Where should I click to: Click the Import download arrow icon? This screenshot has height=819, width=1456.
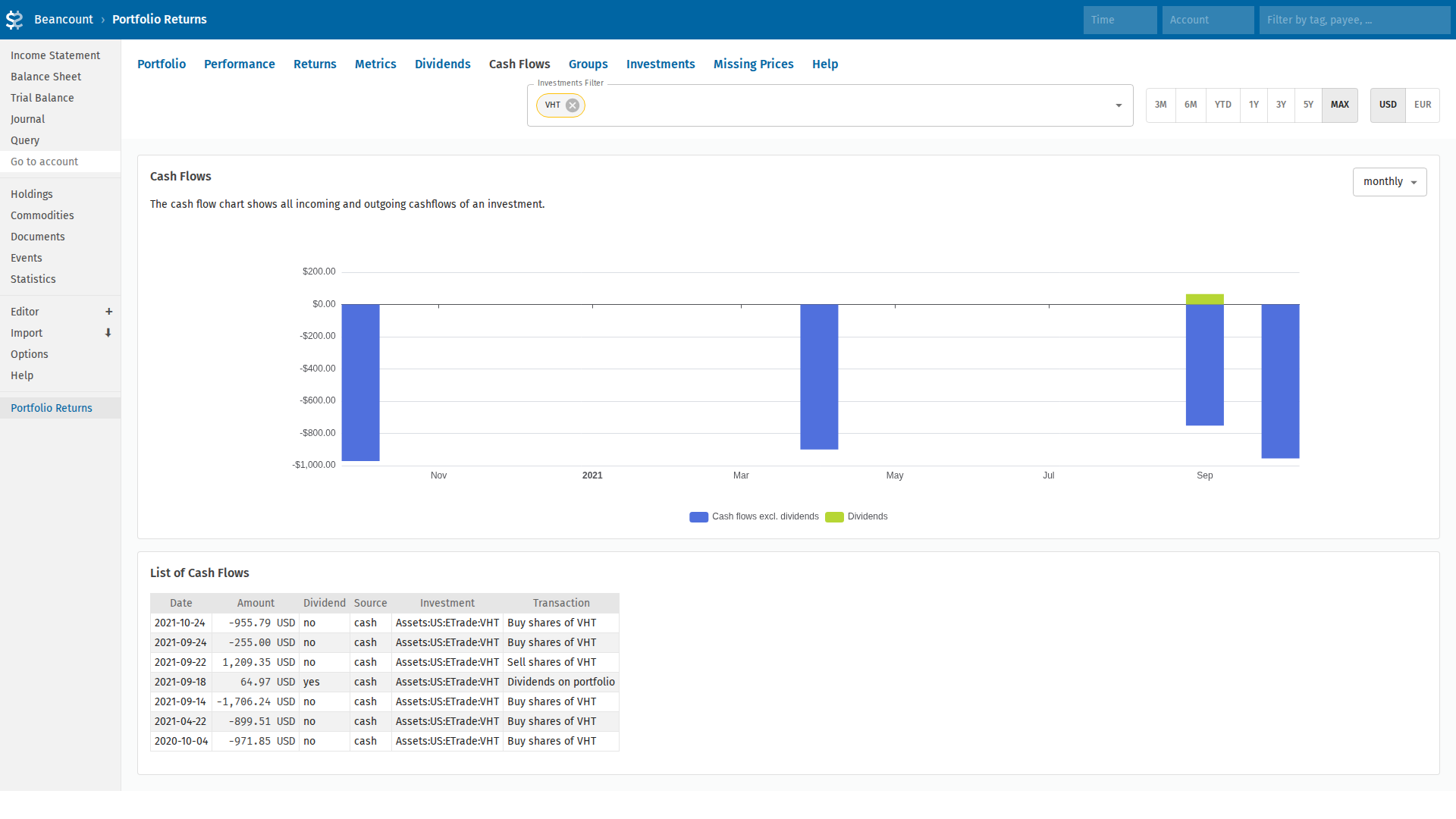pyautogui.click(x=108, y=333)
